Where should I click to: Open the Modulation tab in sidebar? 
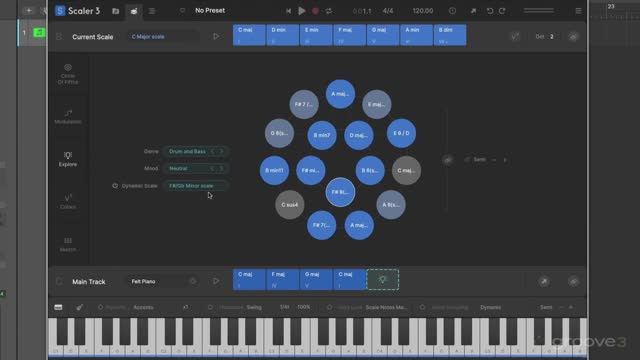coord(68,116)
